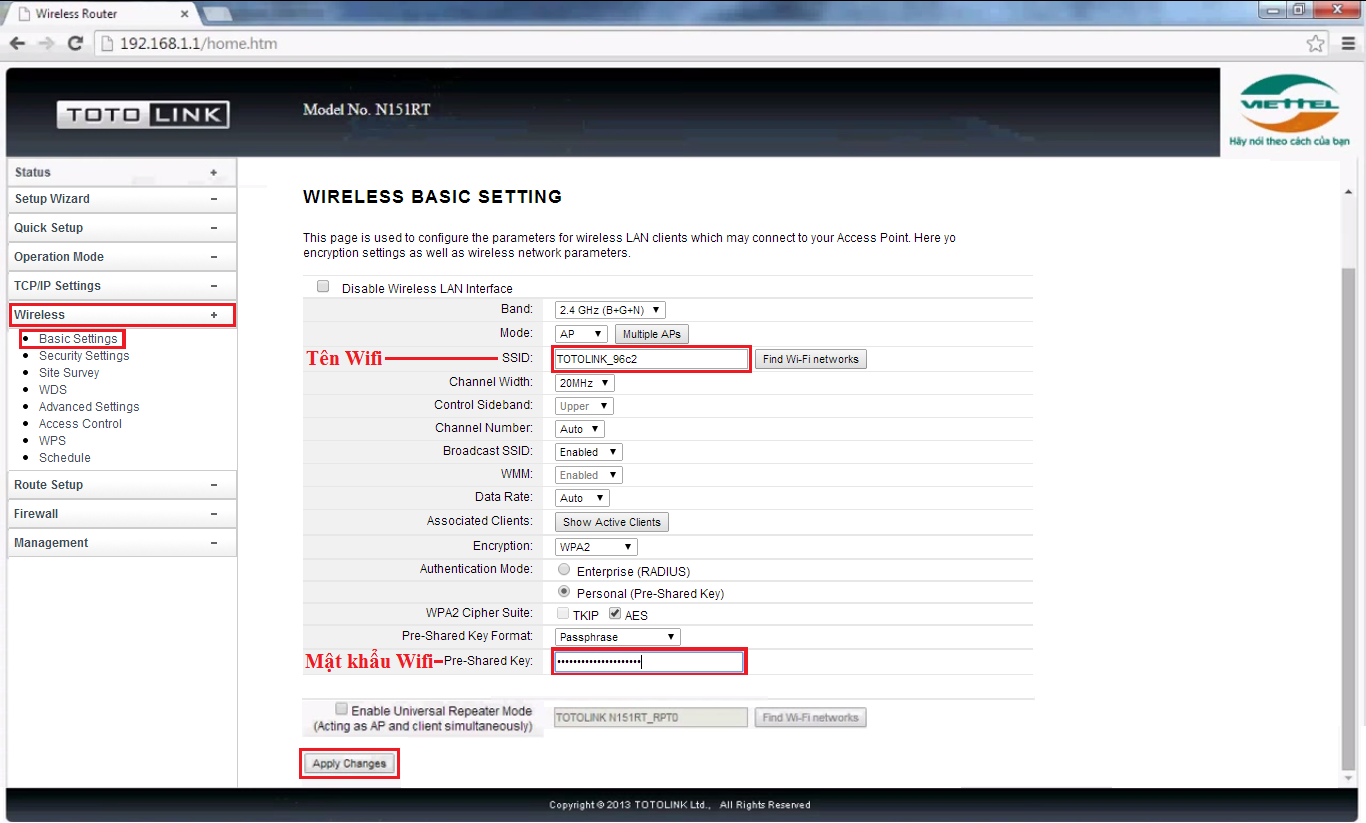This screenshot has width=1366, height=823.
Task: Open Security Settings page
Action: [x=84, y=356]
